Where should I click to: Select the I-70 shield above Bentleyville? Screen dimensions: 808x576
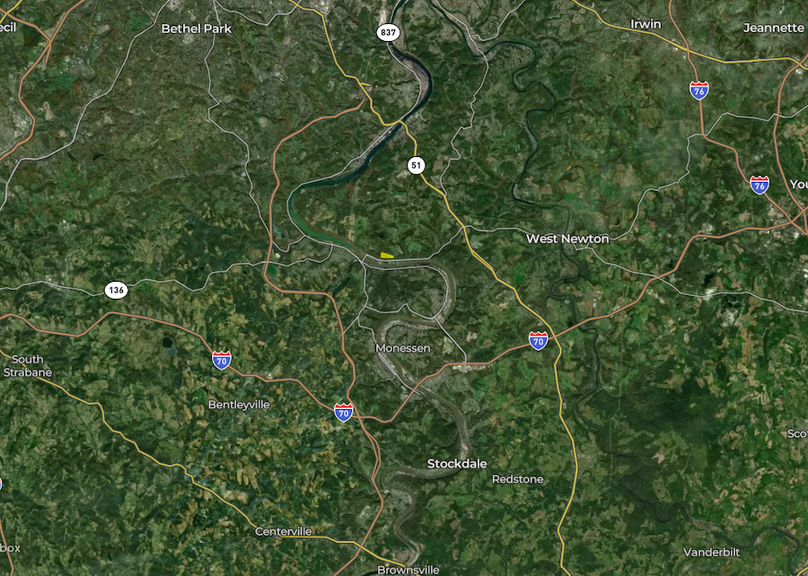coord(222,360)
